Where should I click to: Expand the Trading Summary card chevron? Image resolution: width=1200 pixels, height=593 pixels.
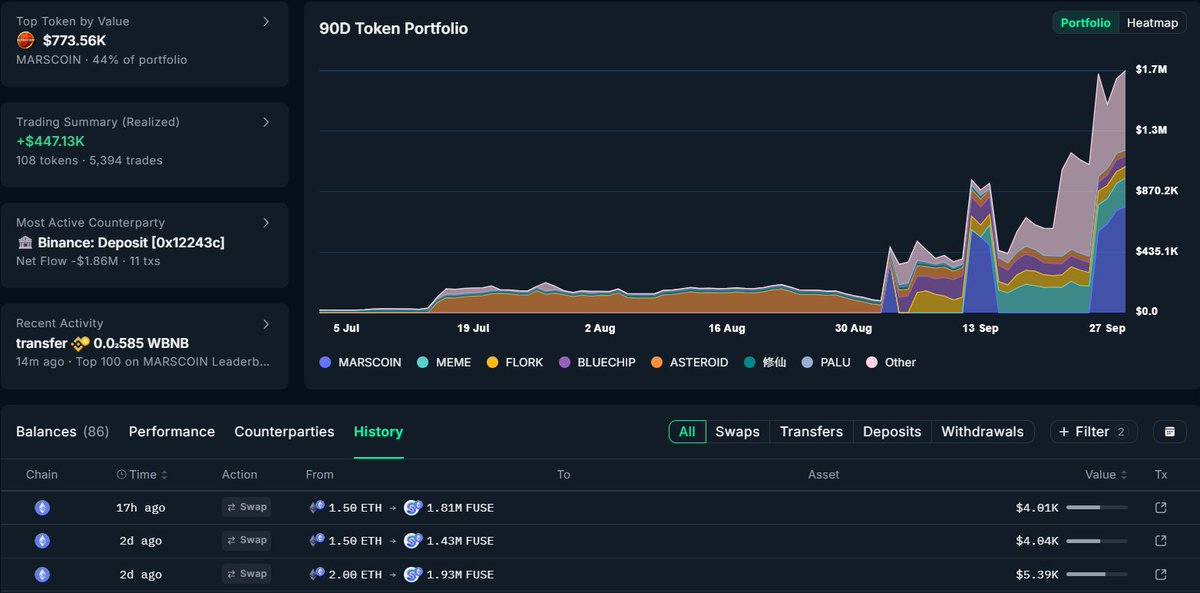pos(266,122)
